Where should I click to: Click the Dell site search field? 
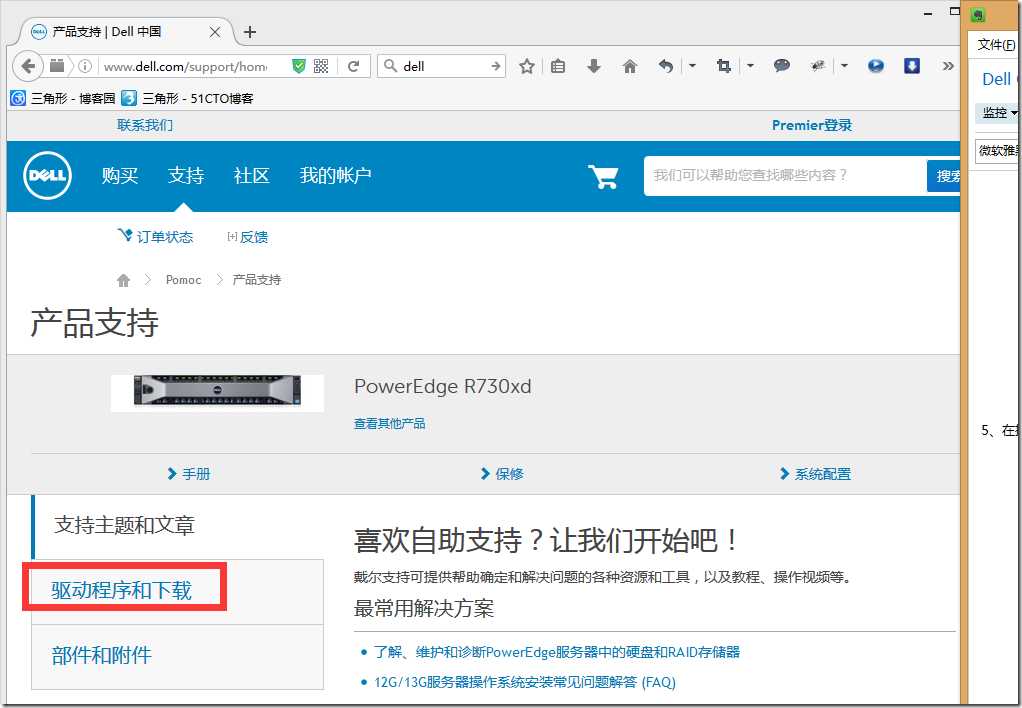(x=785, y=175)
